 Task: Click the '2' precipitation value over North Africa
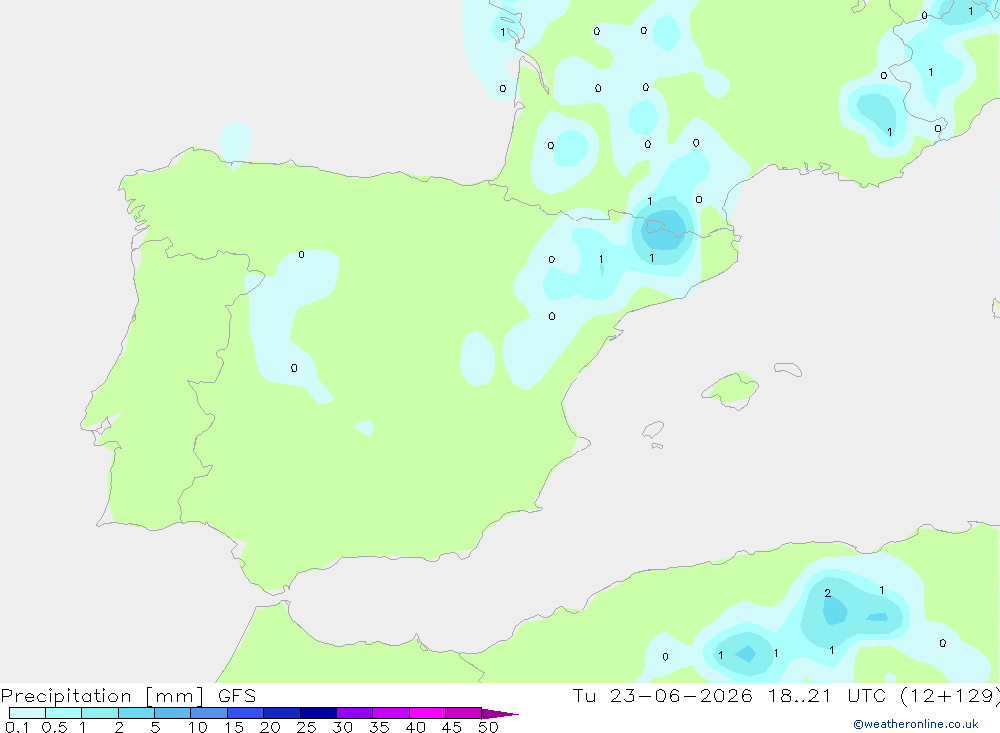827,593
